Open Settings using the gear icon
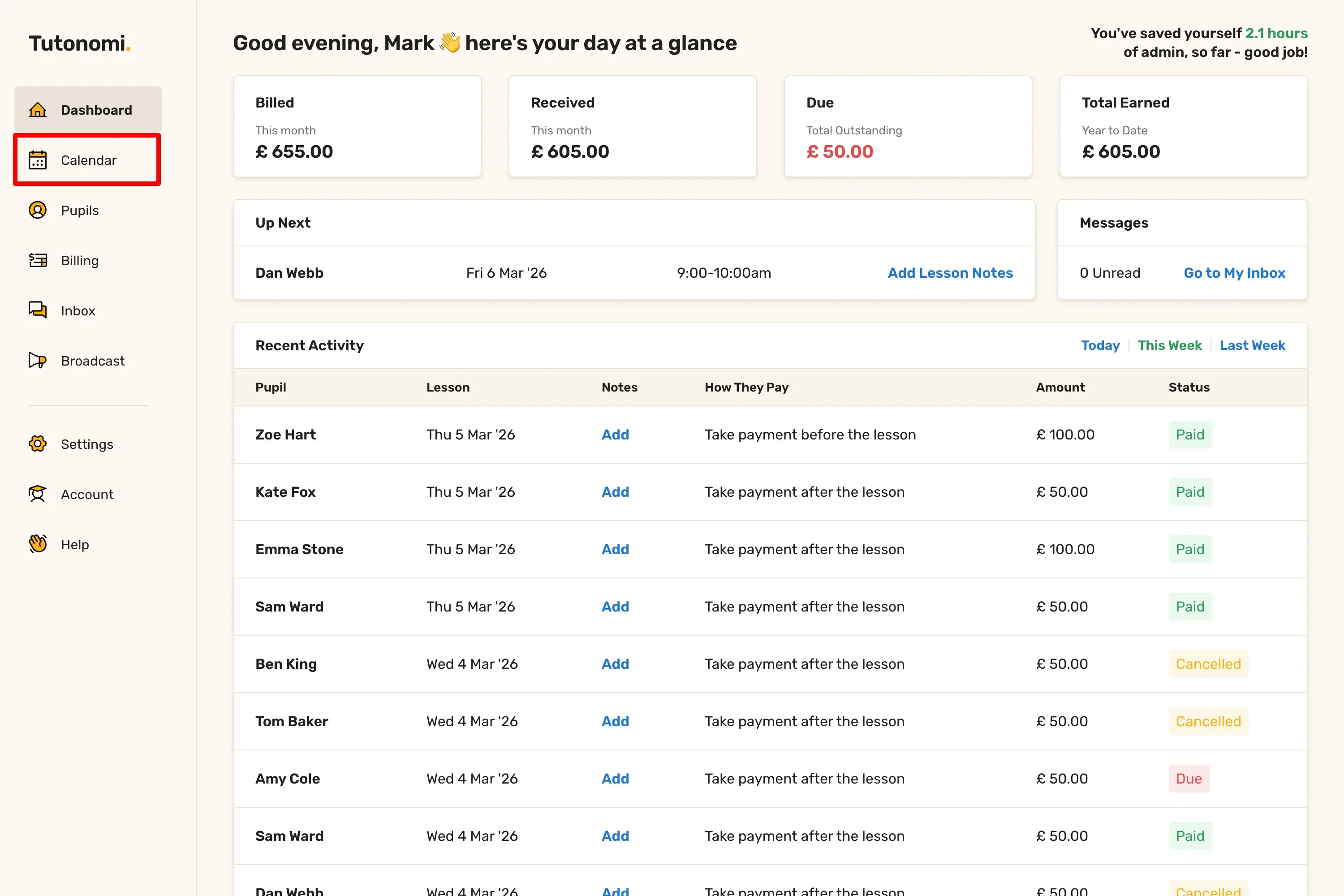The height and width of the screenshot is (896, 1344). 38,444
